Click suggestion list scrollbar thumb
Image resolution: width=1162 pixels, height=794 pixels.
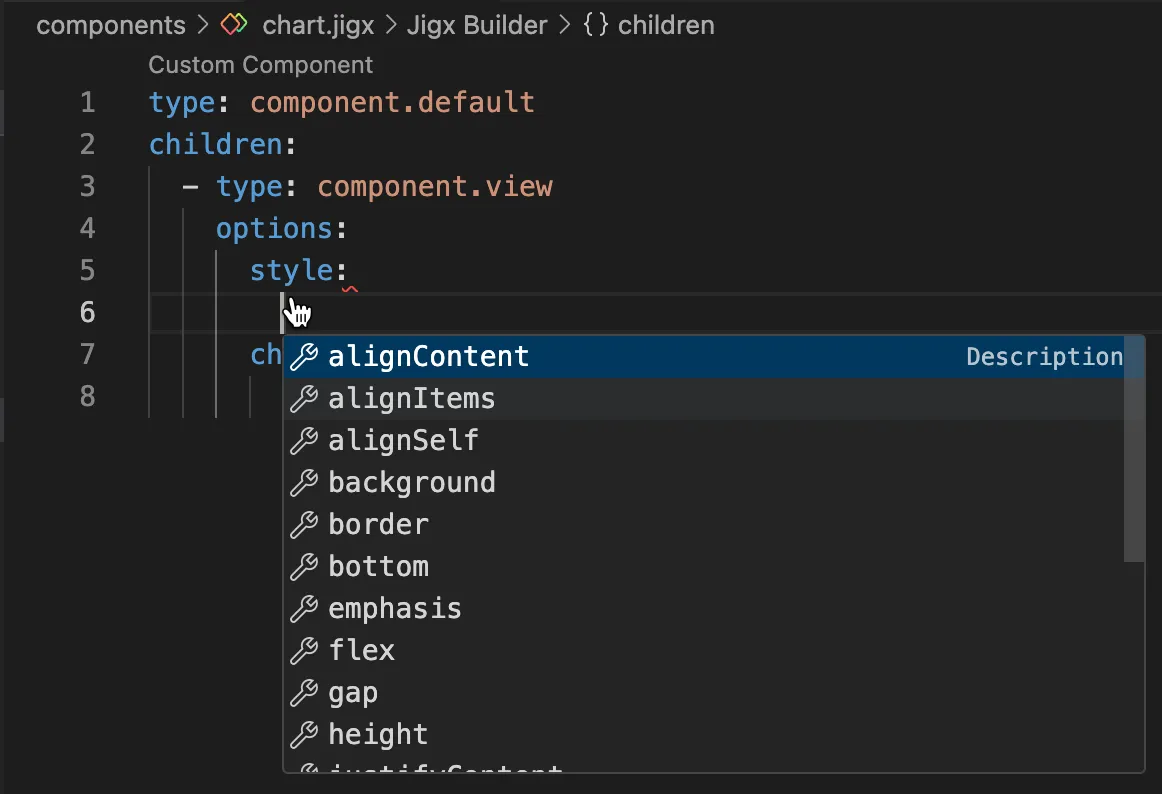pos(1134,449)
